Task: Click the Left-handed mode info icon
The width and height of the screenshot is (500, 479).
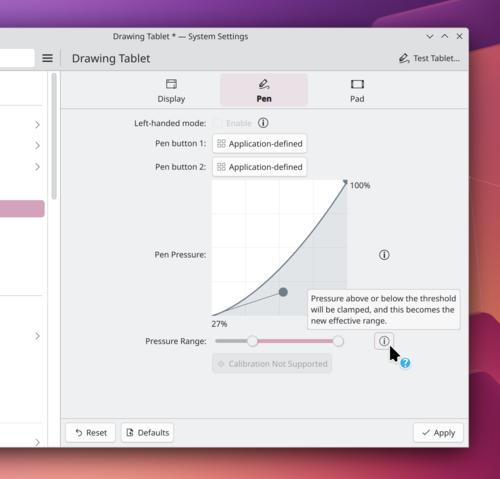Action: coord(263,123)
